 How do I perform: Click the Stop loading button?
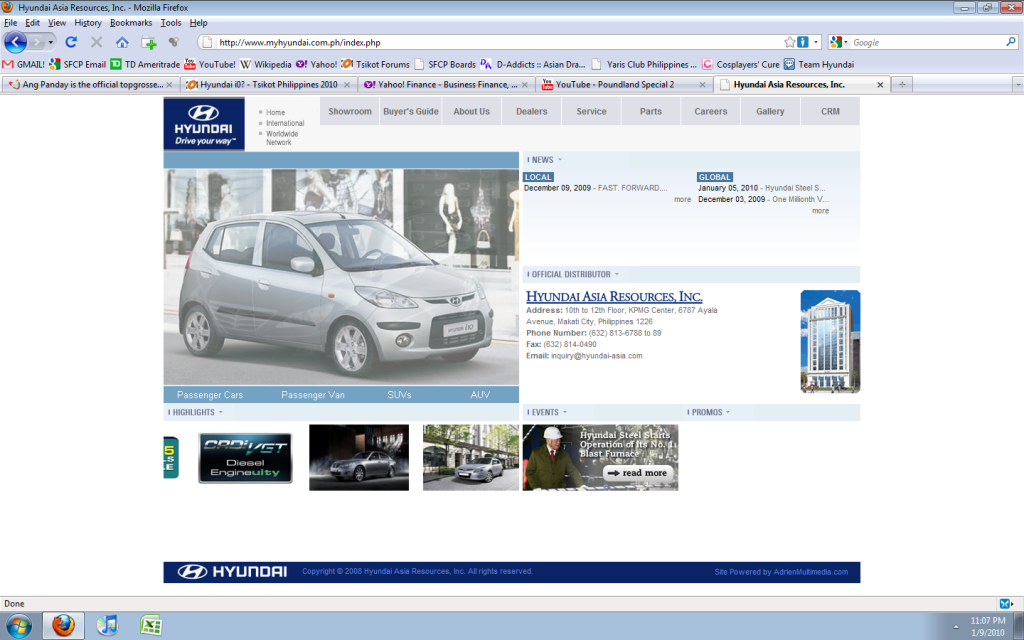pyautogui.click(x=97, y=42)
